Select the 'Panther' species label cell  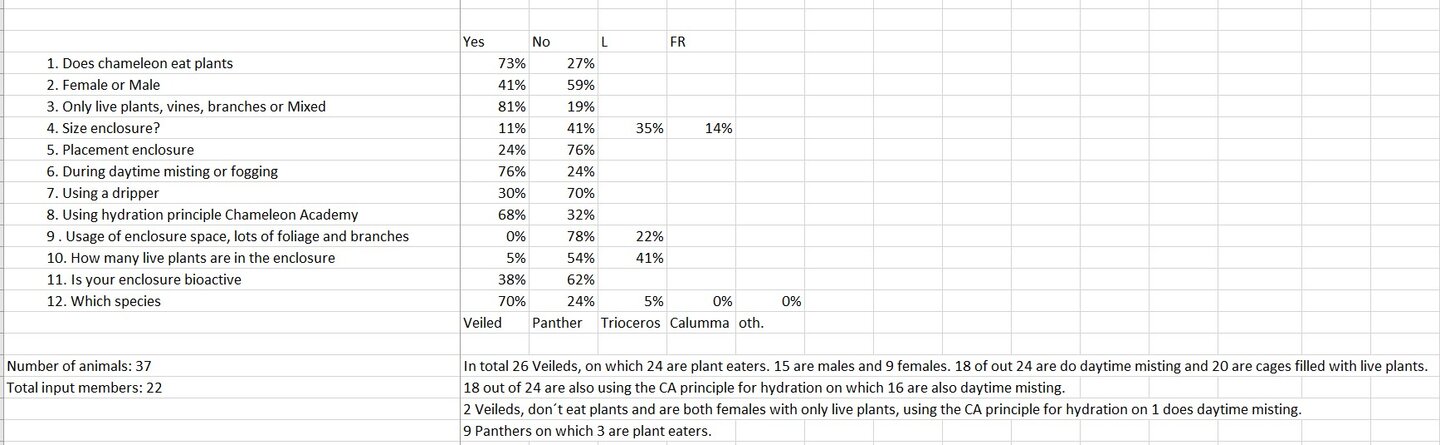(x=563, y=322)
